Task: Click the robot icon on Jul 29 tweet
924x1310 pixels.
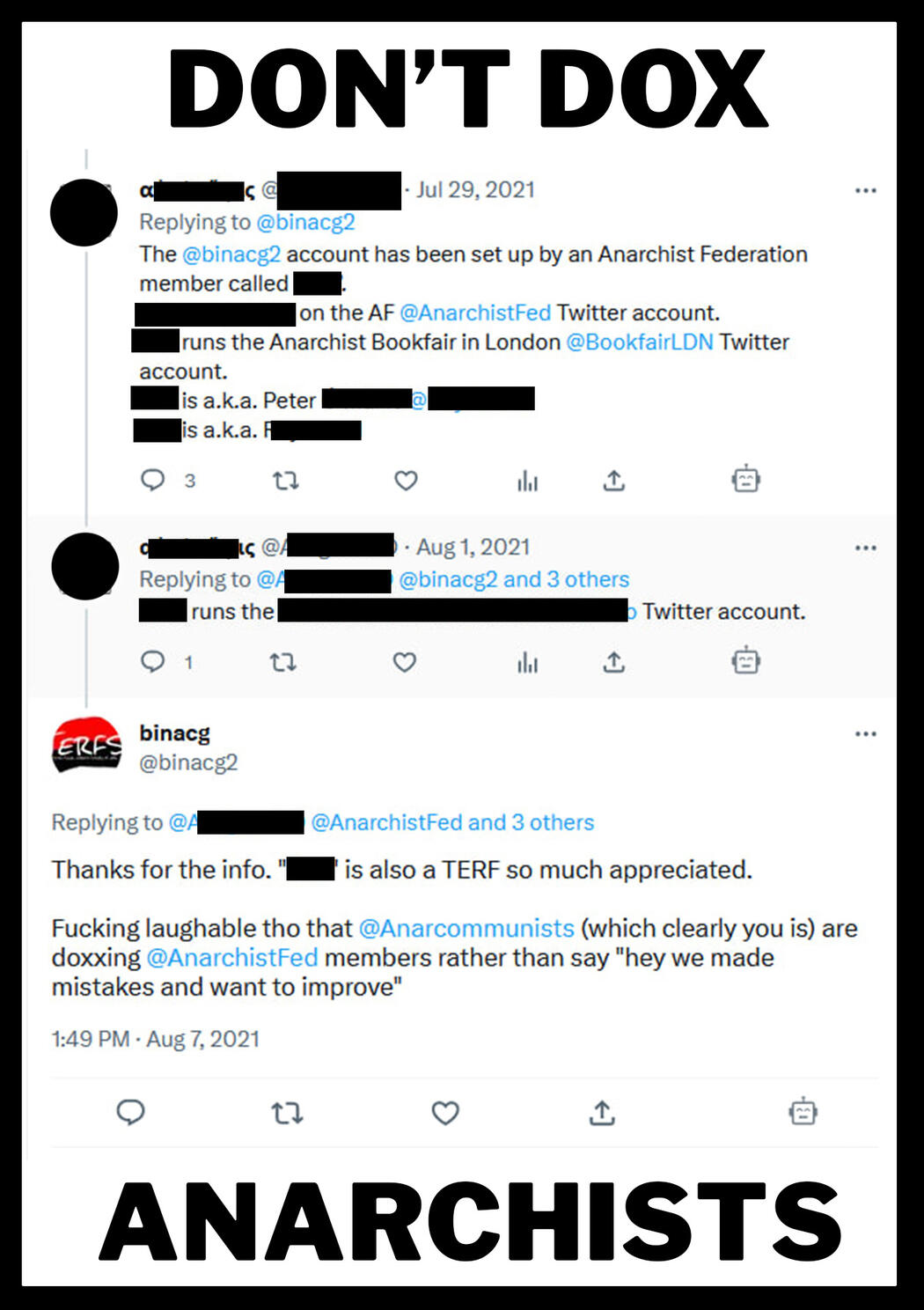Action: click(x=745, y=479)
